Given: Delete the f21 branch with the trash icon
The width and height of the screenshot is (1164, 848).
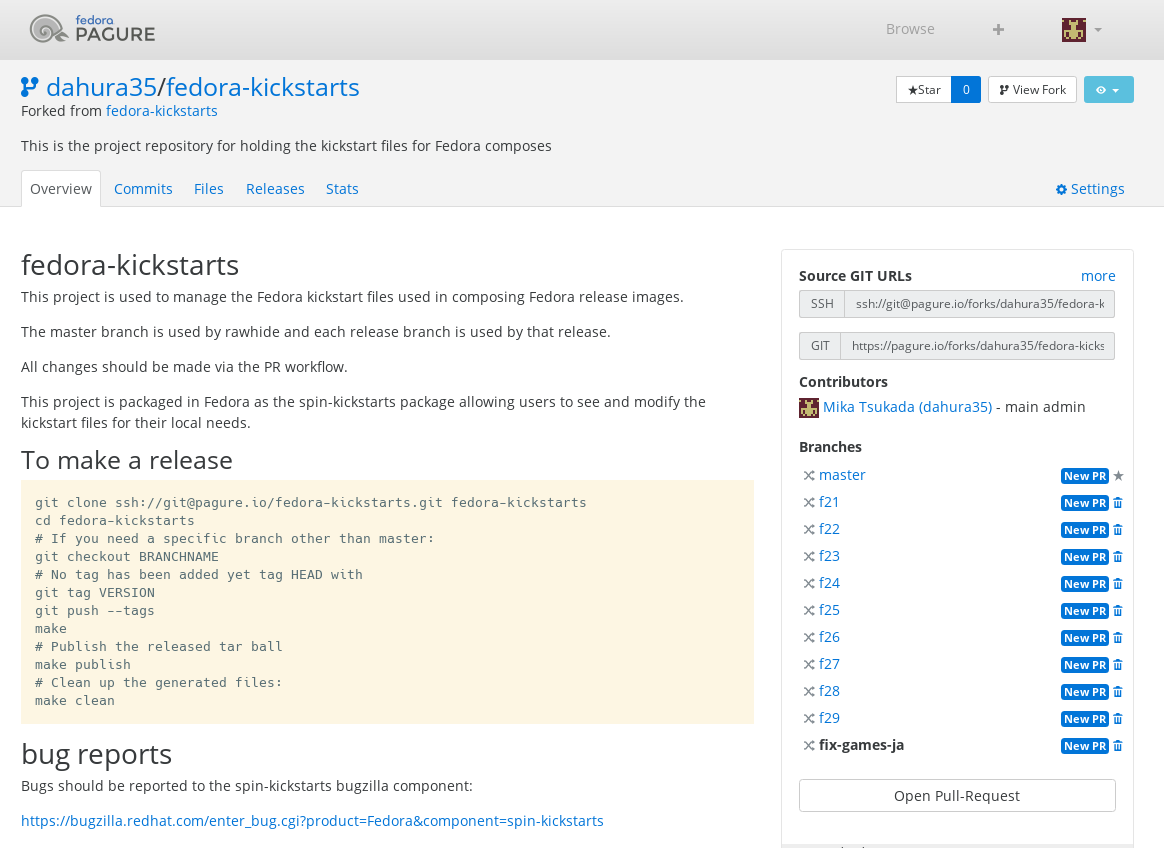Looking at the screenshot, I should (1118, 503).
